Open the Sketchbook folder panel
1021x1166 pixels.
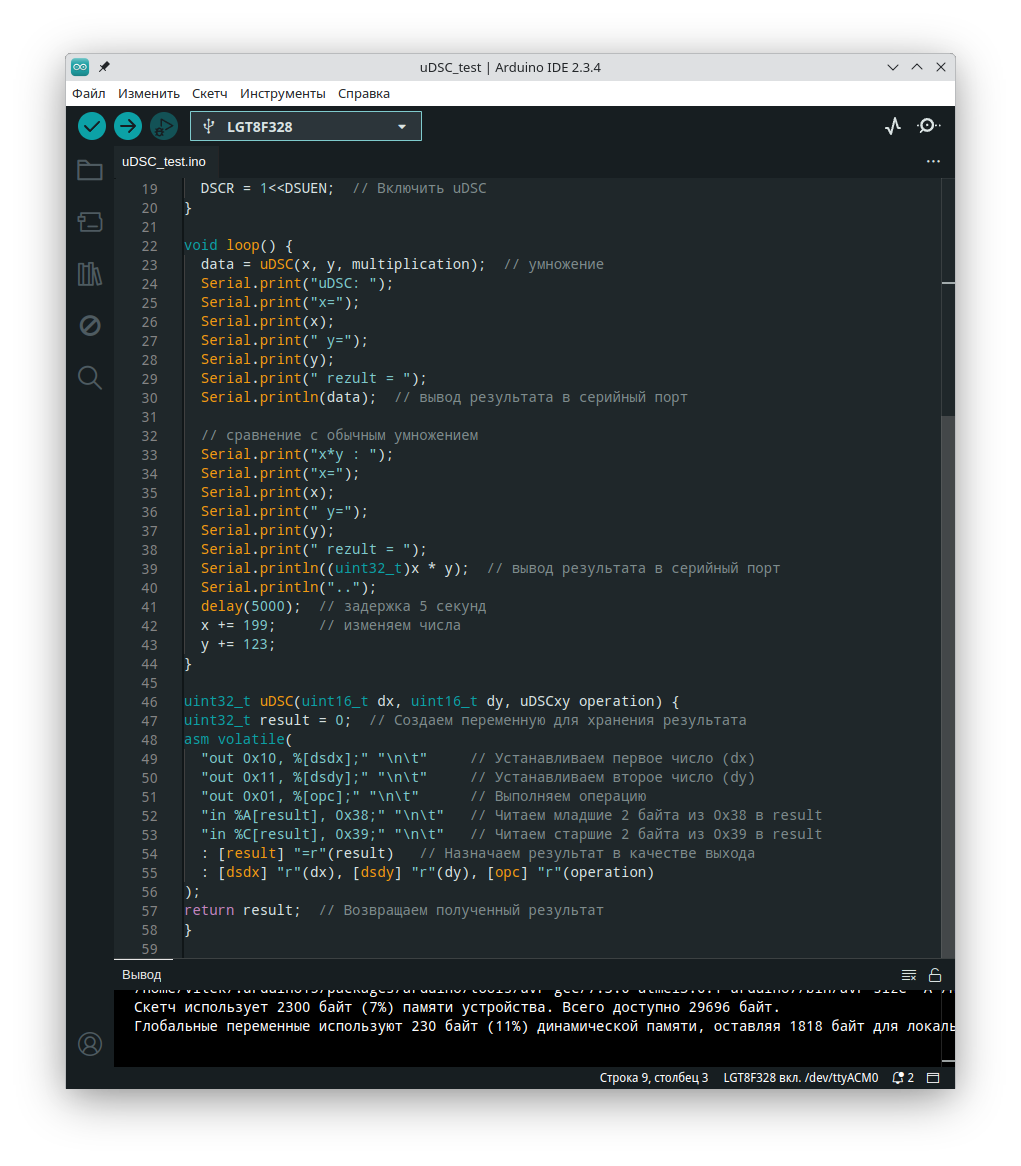pos(90,170)
